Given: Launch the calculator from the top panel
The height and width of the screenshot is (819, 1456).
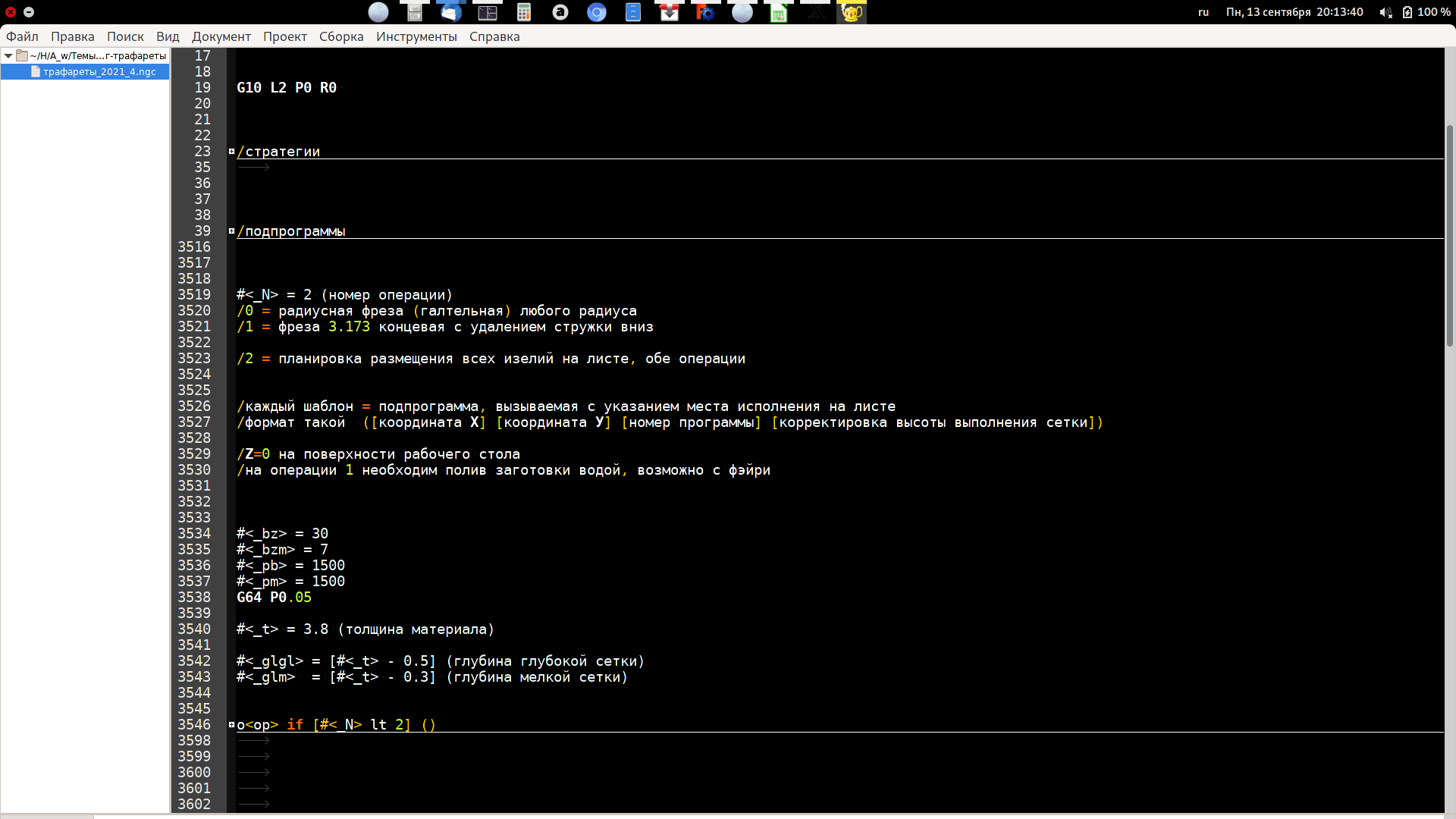Looking at the screenshot, I should coord(524,12).
